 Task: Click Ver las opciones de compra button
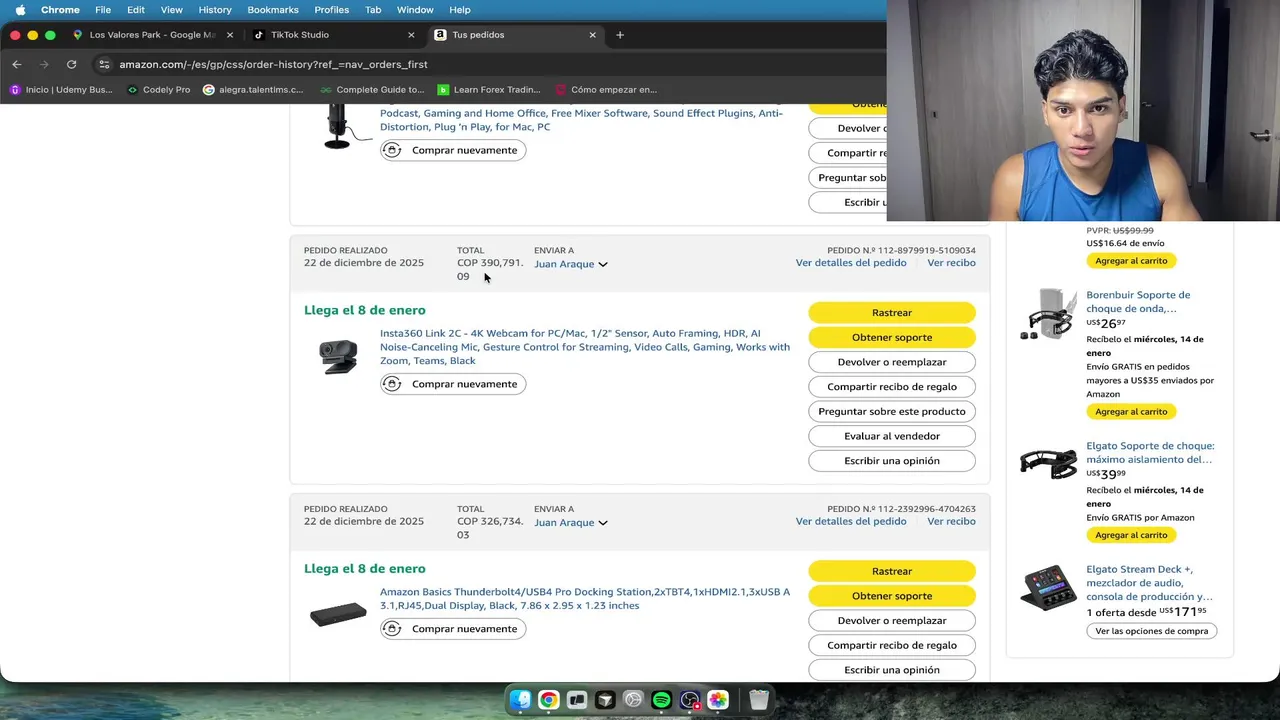(x=1151, y=631)
